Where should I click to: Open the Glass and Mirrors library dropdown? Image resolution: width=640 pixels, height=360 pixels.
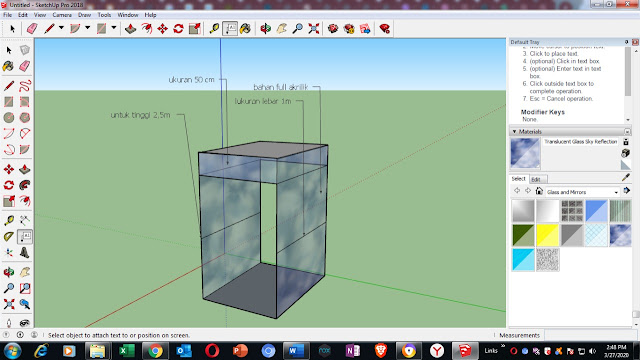point(582,192)
